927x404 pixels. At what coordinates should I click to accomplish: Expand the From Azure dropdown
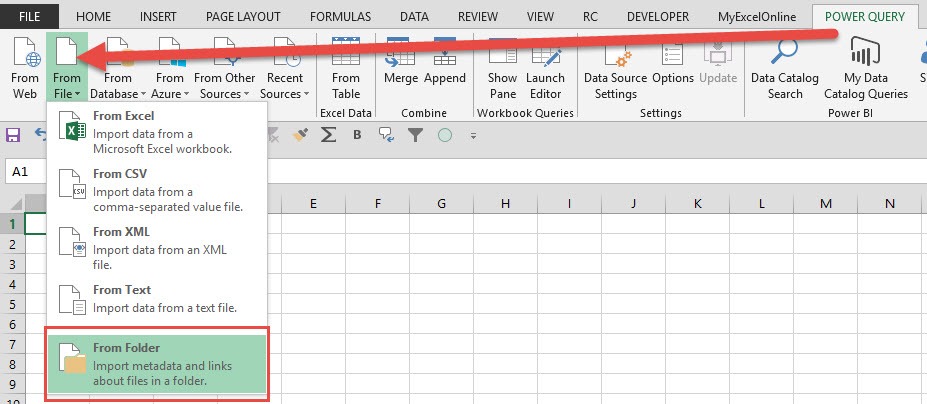[x=170, y=67]
